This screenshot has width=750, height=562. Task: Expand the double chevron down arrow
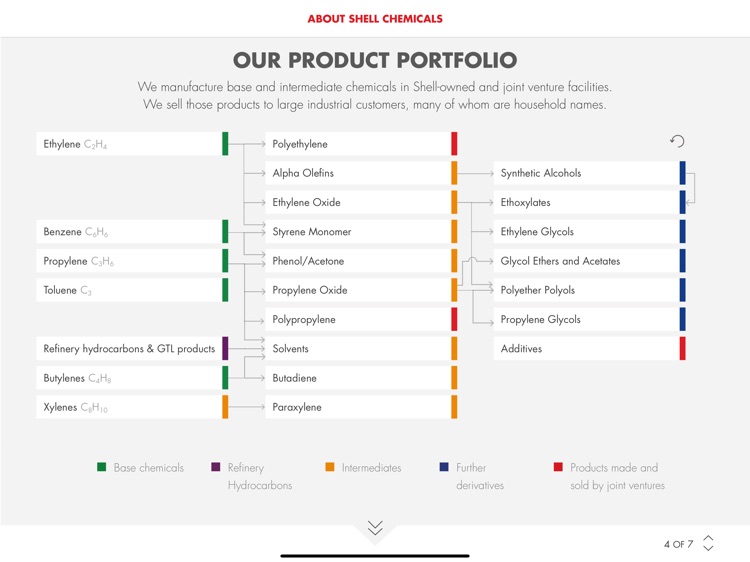pyautogui.click(x=375, y=528)
